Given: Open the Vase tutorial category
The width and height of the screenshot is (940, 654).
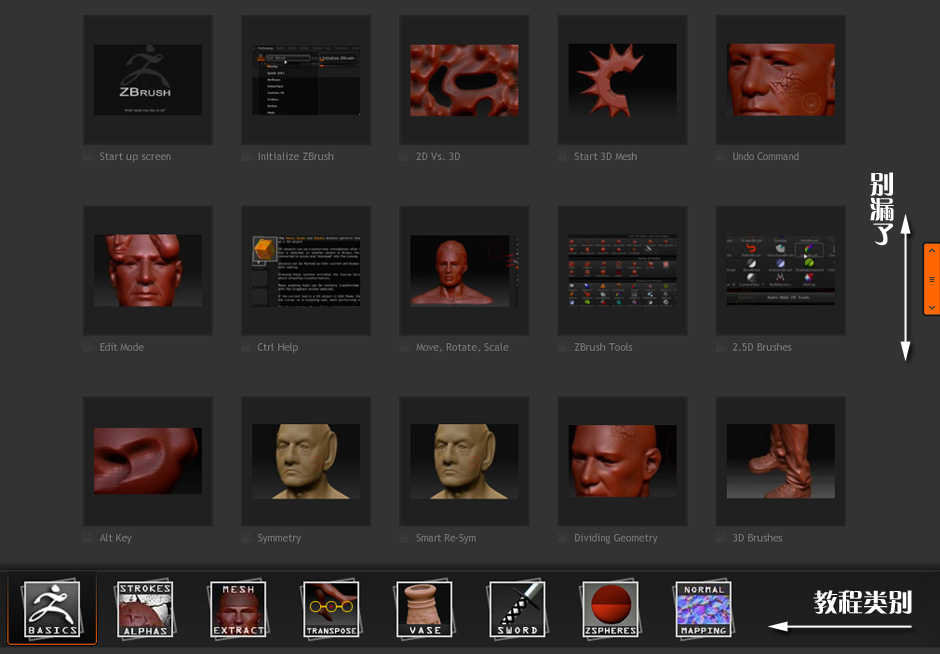Looking at the screenshot, I should pyautogui.click(x=424, y=608).
